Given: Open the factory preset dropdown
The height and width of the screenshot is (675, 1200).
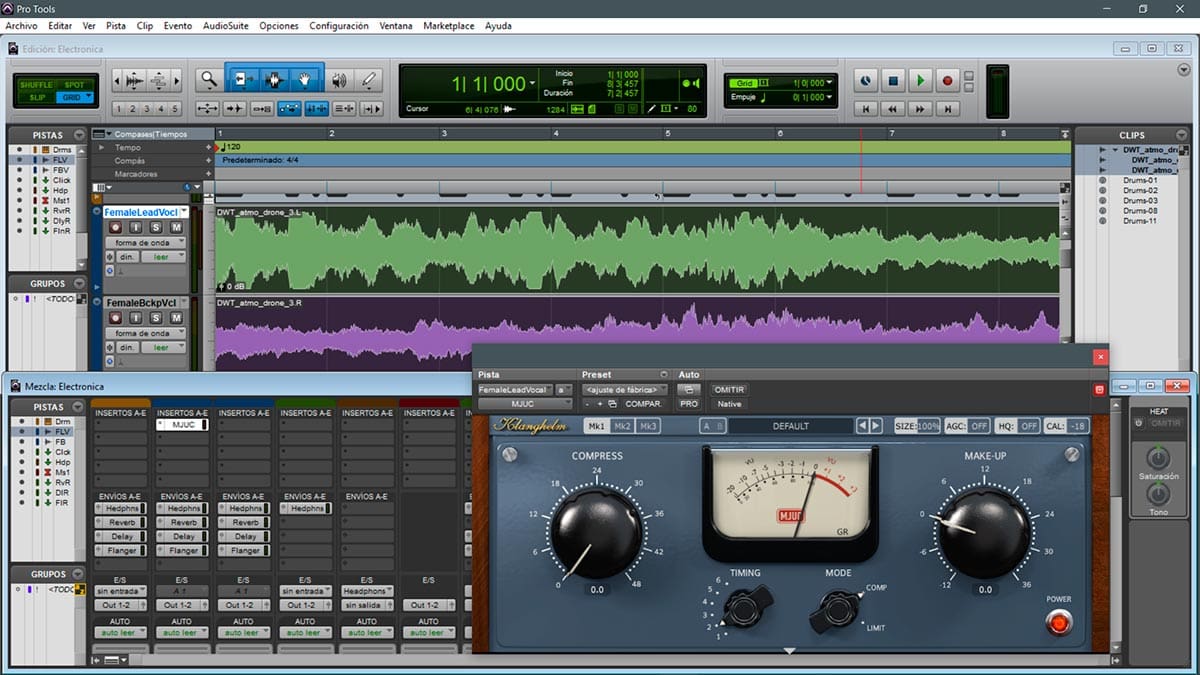Looking at the screenshot, I should pyautogui.click(x=624, y=389).
